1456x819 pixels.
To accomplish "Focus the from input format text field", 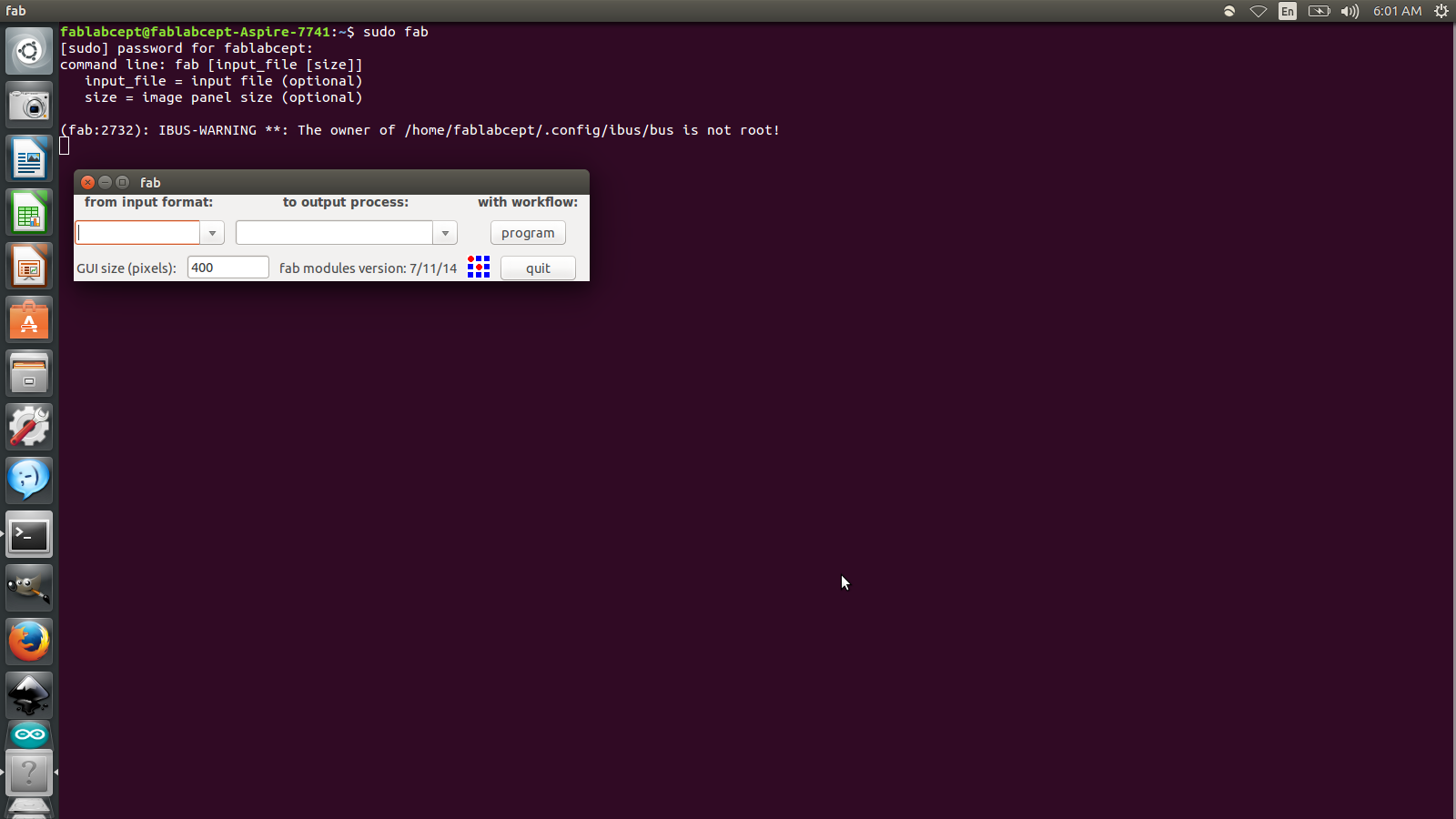I will click(137, 233).
